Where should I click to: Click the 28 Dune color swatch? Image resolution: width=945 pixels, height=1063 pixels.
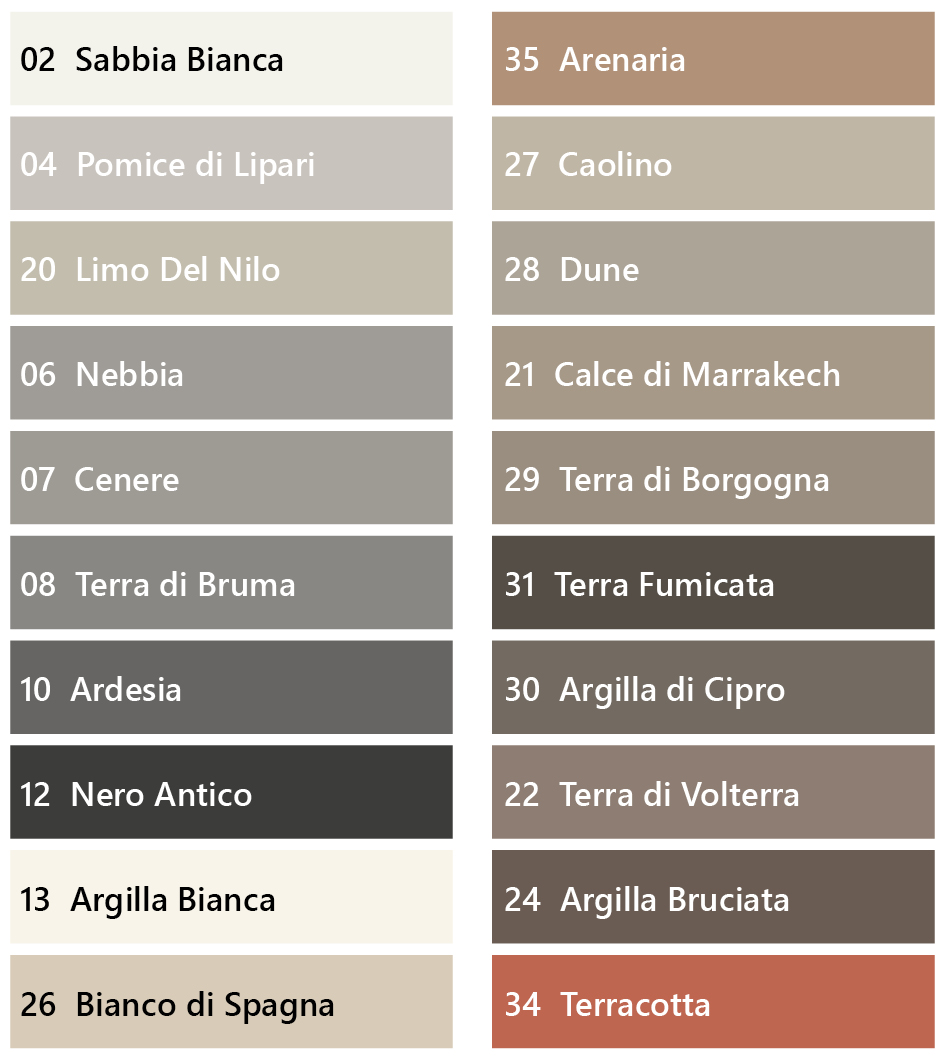pyautogui.click(x=713, y=268)
